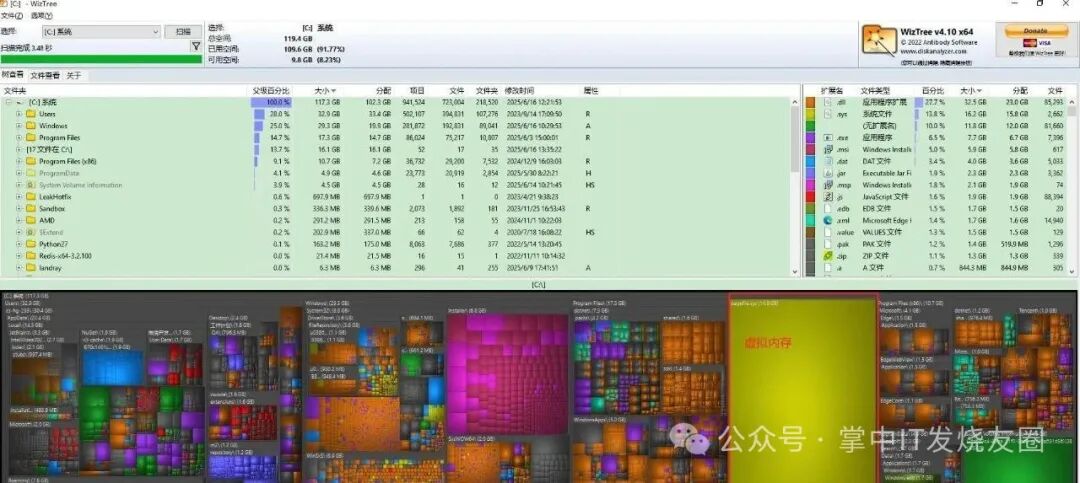Click the .jar Java file icon

pyautogui.click(x=829, y=173)
